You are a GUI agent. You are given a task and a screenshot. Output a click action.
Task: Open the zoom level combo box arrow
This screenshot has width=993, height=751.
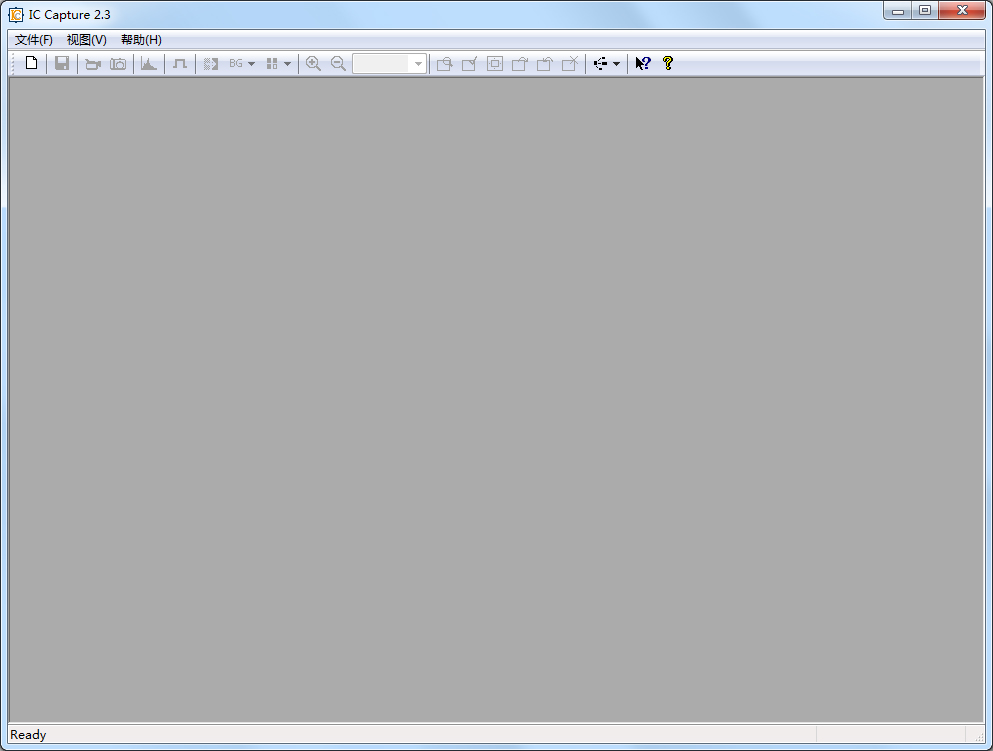[418, 64]
